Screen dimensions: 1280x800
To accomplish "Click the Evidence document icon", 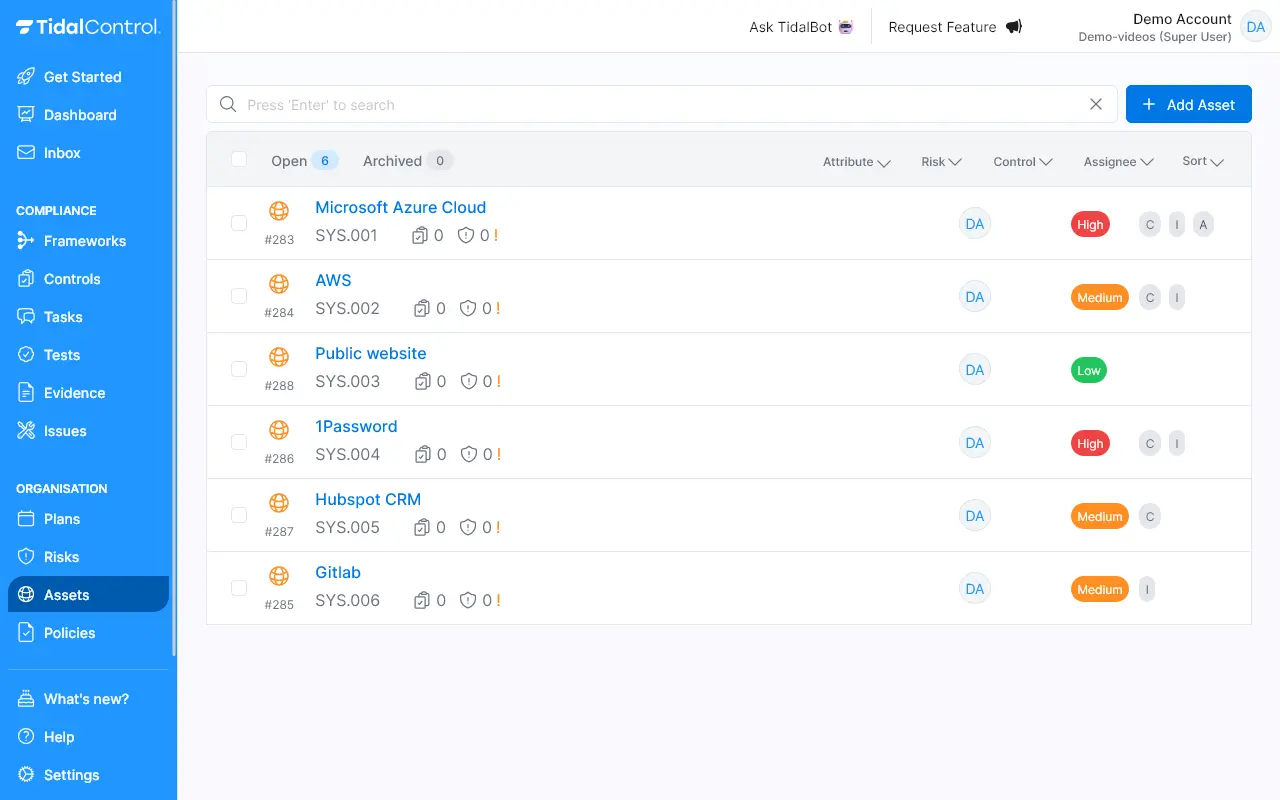I will [x=26, y=393].
